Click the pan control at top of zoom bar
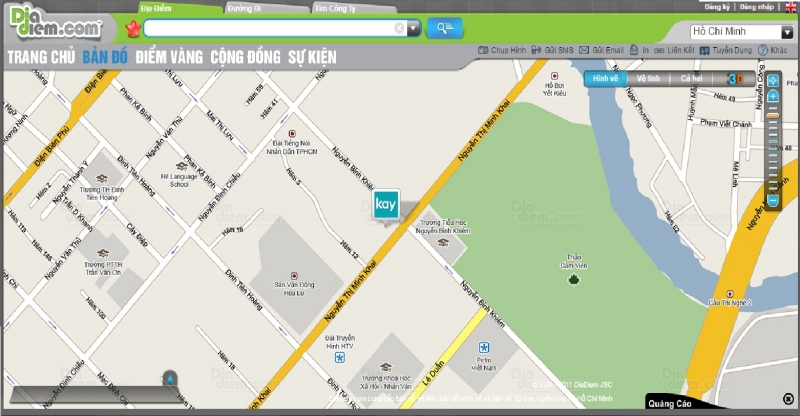Viewport: 800px width, 416px height. click(x=773, y=80)
